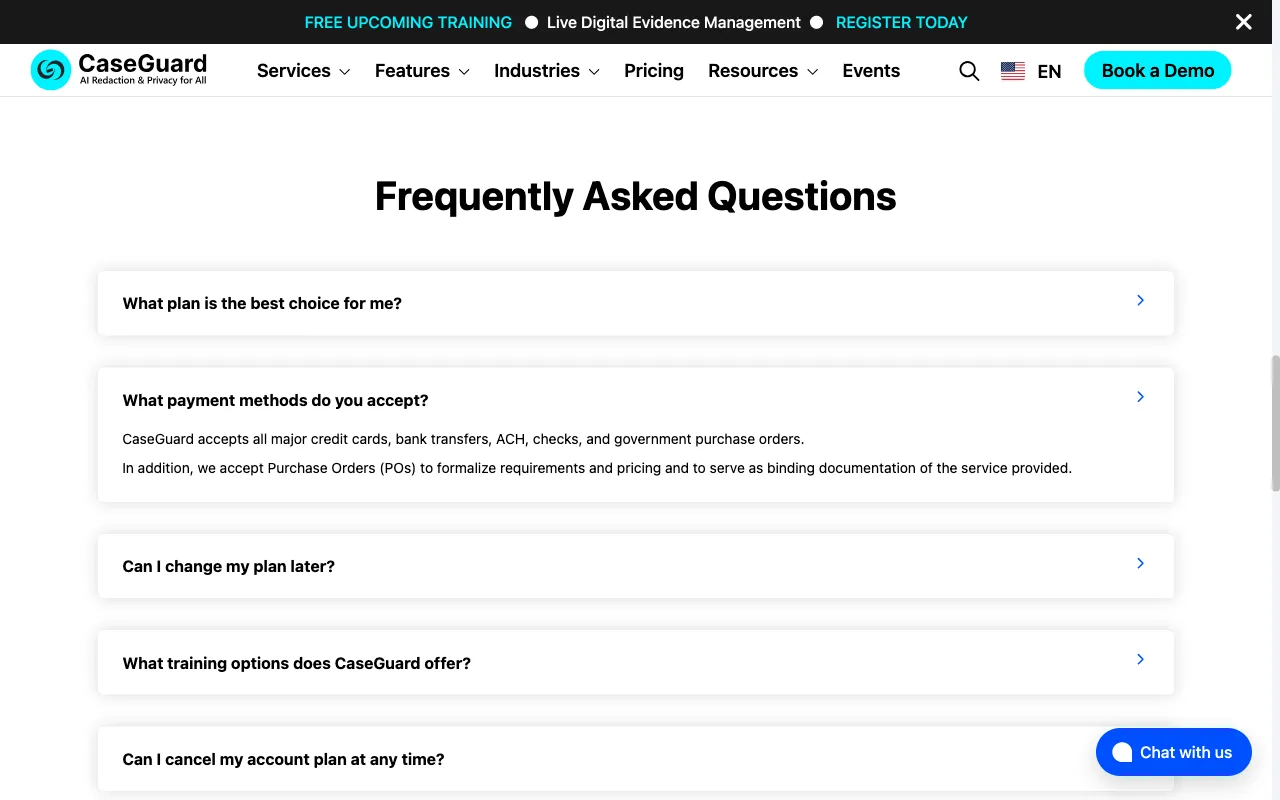Expand the Industries menu chevron
This screenshot has height=800, width=1280.
tap(594, 72)
